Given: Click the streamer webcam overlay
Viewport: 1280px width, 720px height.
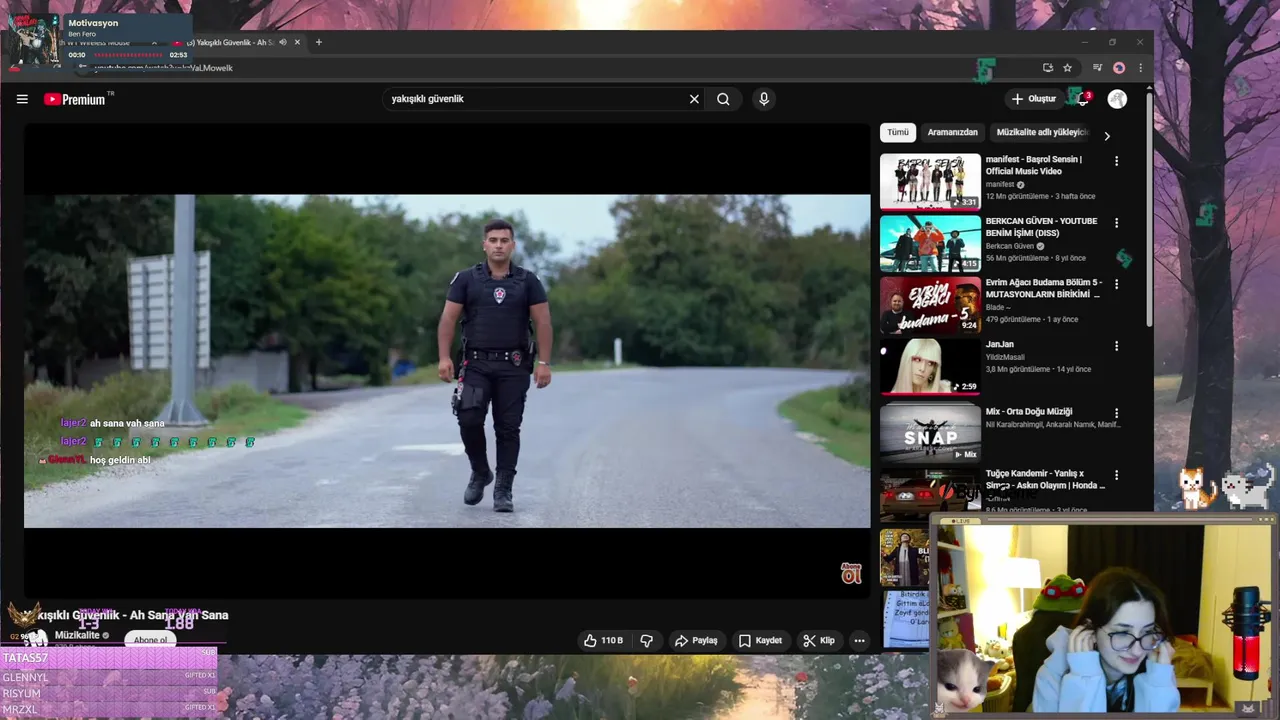Looking at the screenshot, I should (x=1104, y=617).
